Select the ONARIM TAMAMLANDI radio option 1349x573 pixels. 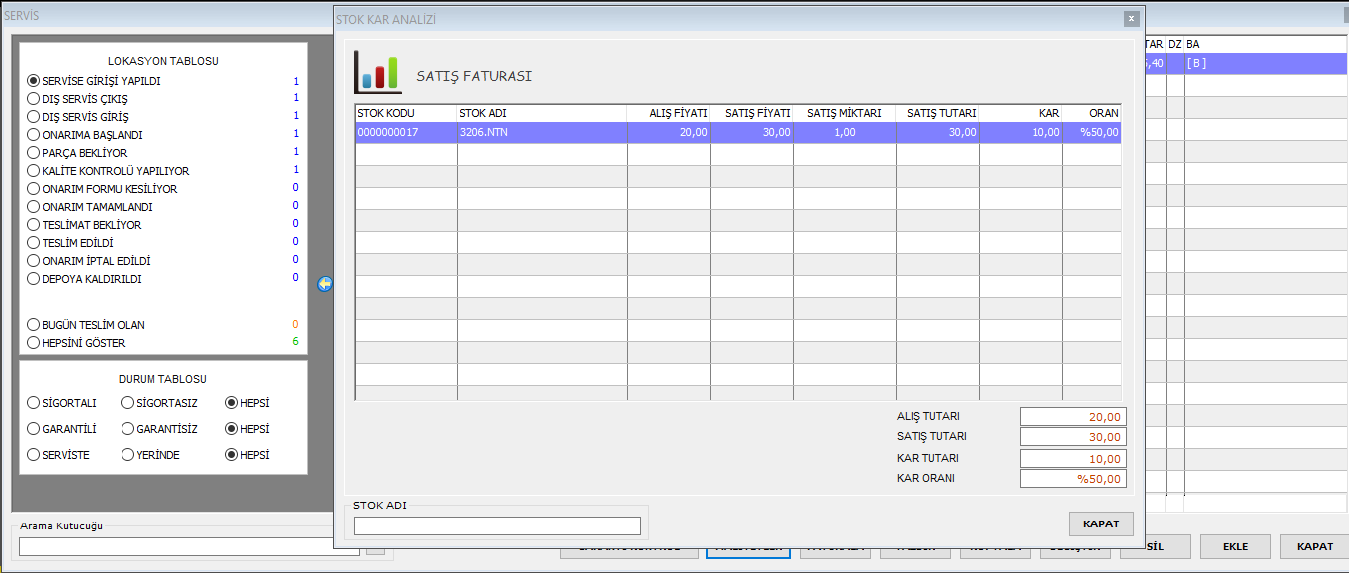coord(34,207)
